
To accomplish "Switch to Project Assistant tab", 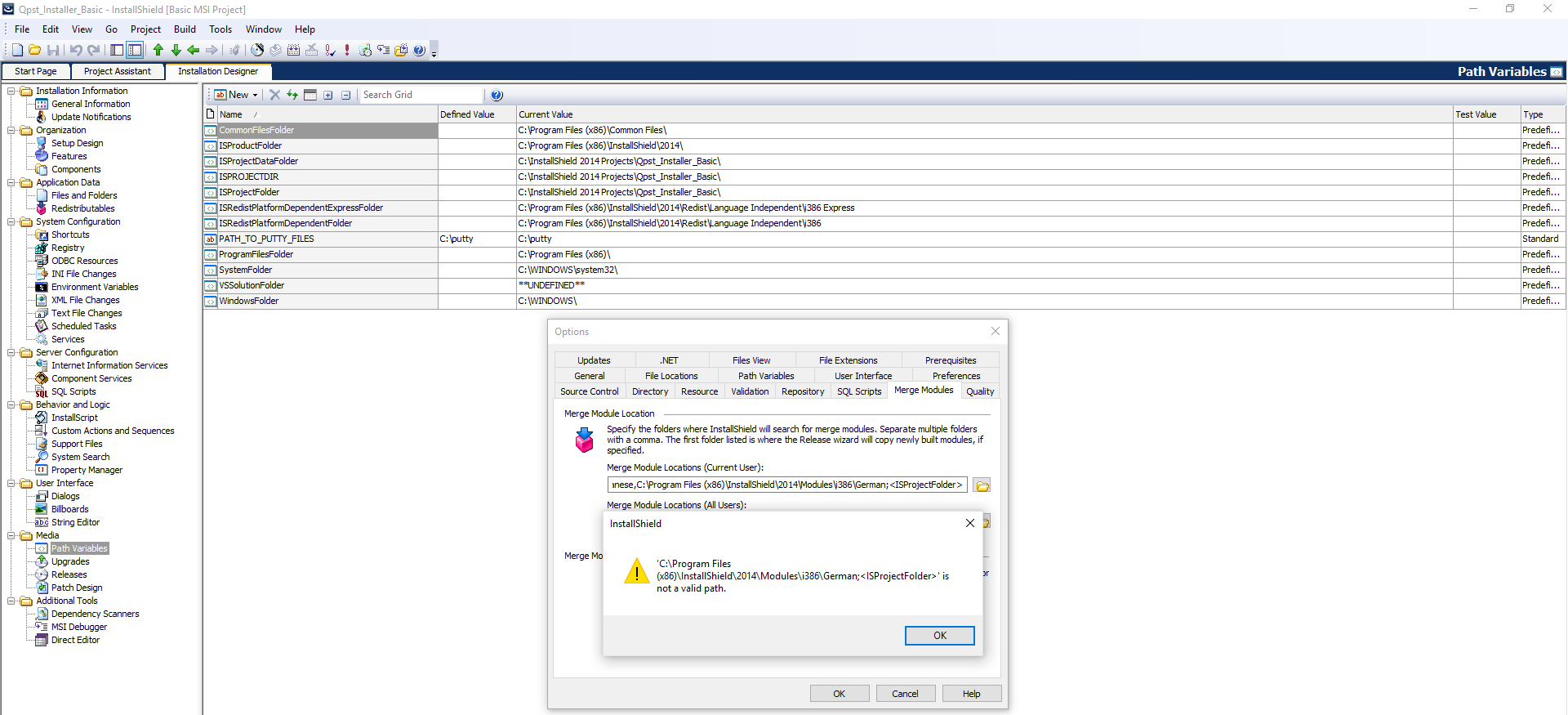I will pos(118,71).
